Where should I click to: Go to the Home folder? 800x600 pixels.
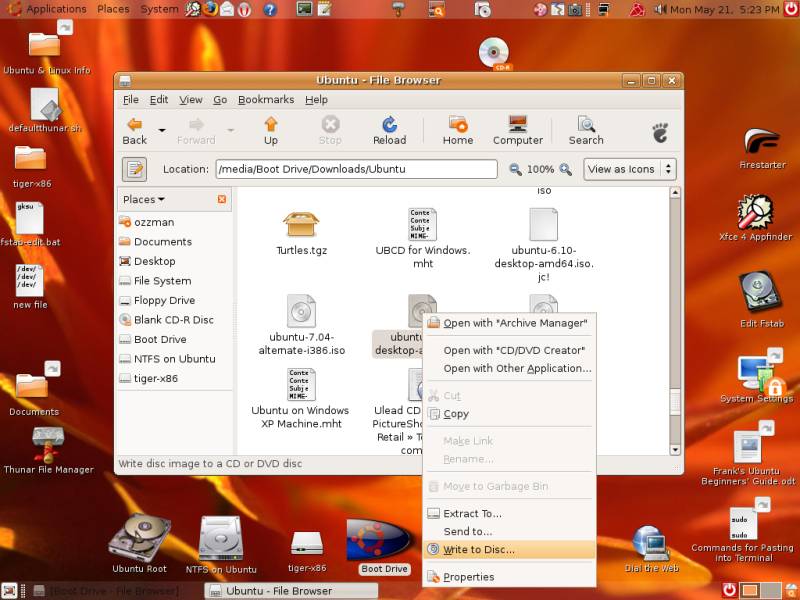point(458,131)
